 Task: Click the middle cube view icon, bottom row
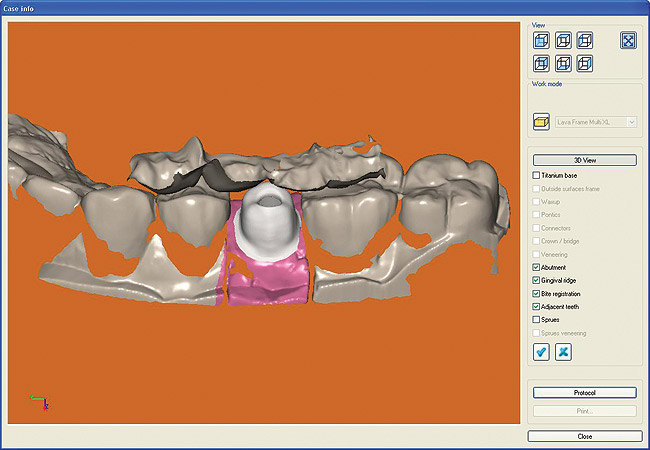point(563,64)
